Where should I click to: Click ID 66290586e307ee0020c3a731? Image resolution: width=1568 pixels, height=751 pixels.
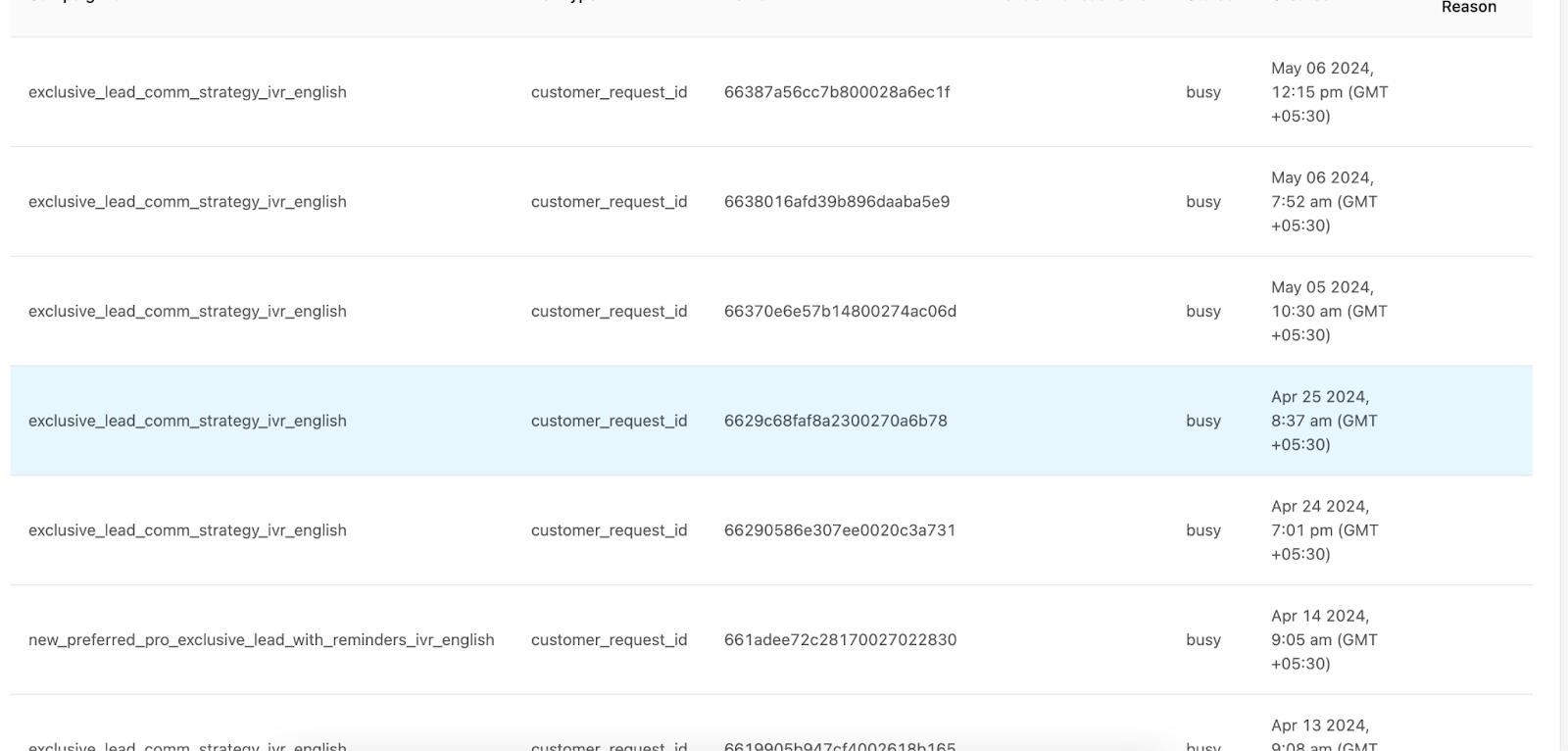click(x=839, y=530)
